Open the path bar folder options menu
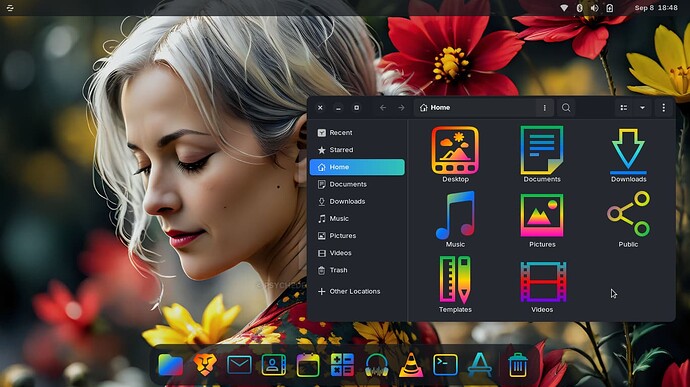690x387 pixels. (x=544, y=107)
